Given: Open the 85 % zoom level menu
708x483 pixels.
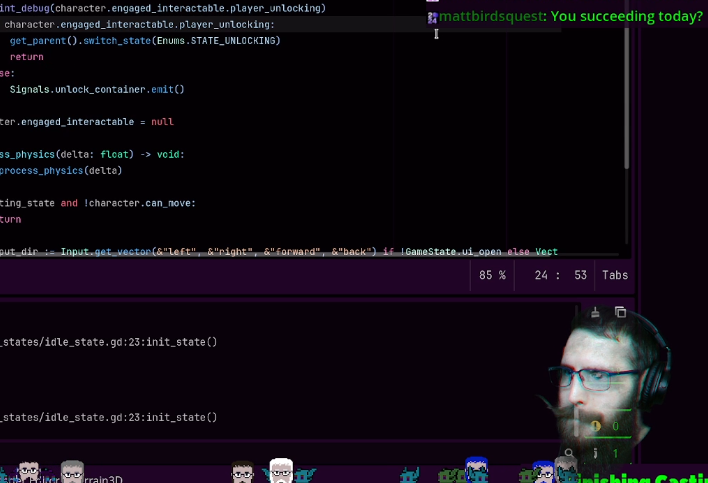Looking at the screenshot, I should (x=492, y=275).
